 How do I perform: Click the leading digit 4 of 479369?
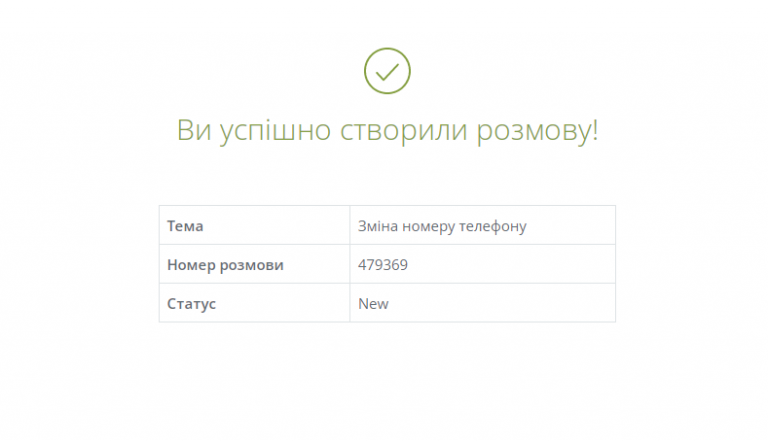click(x=362, y=265)
